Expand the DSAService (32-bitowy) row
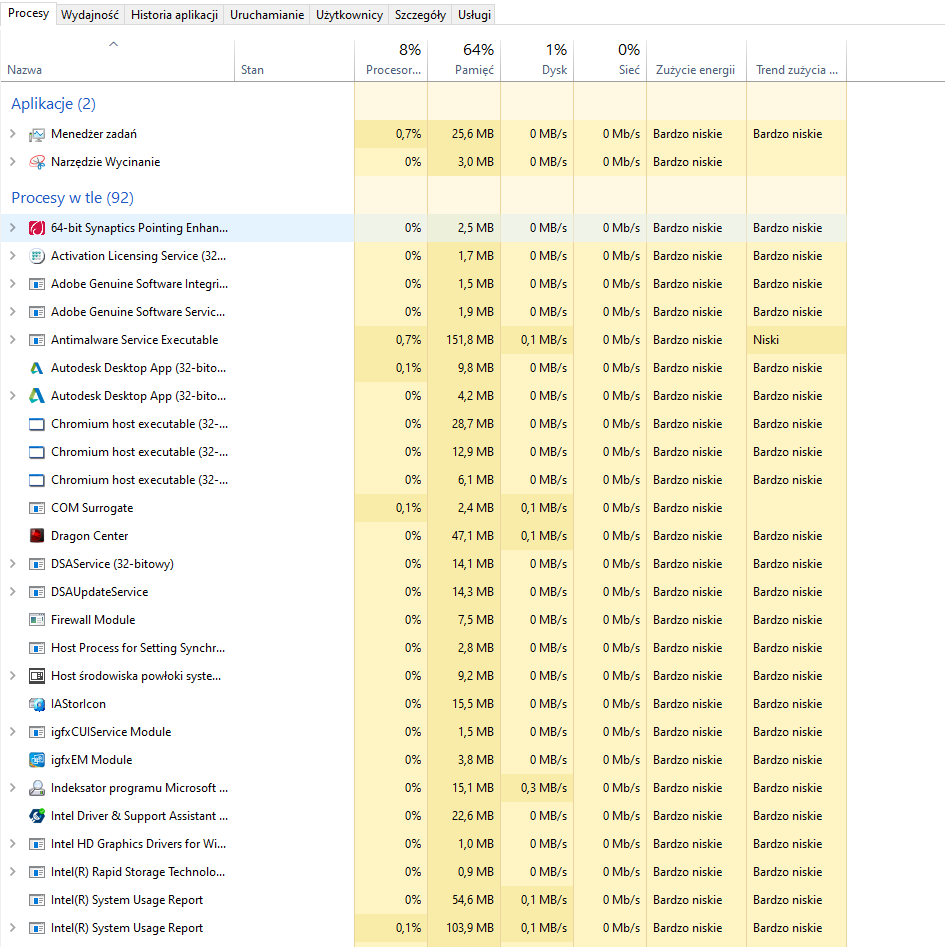Screen dimensions: 945x947 click(13, 564)
